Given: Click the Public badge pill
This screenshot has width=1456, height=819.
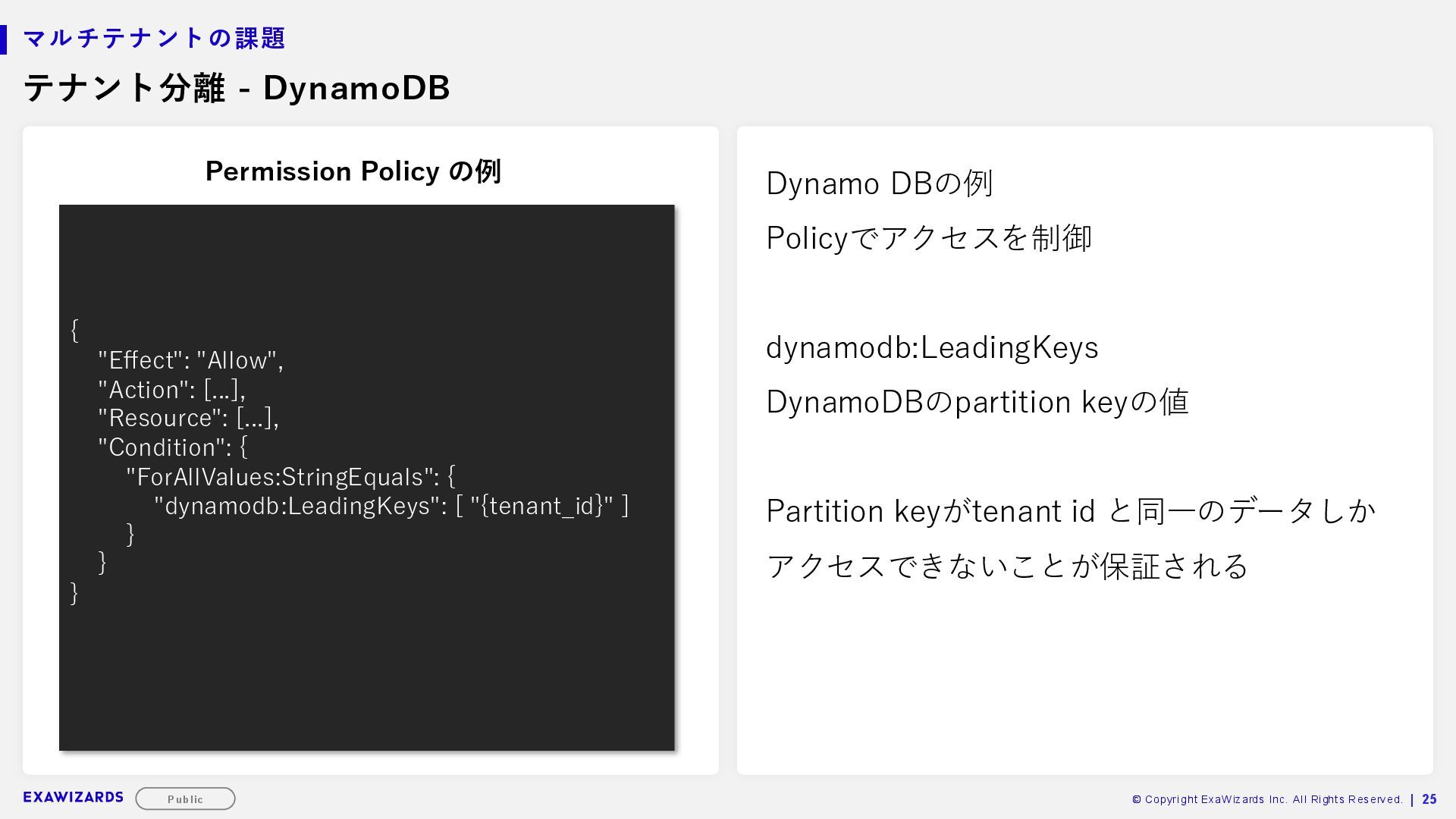Looking at the screenshot, I should [185, 799].
